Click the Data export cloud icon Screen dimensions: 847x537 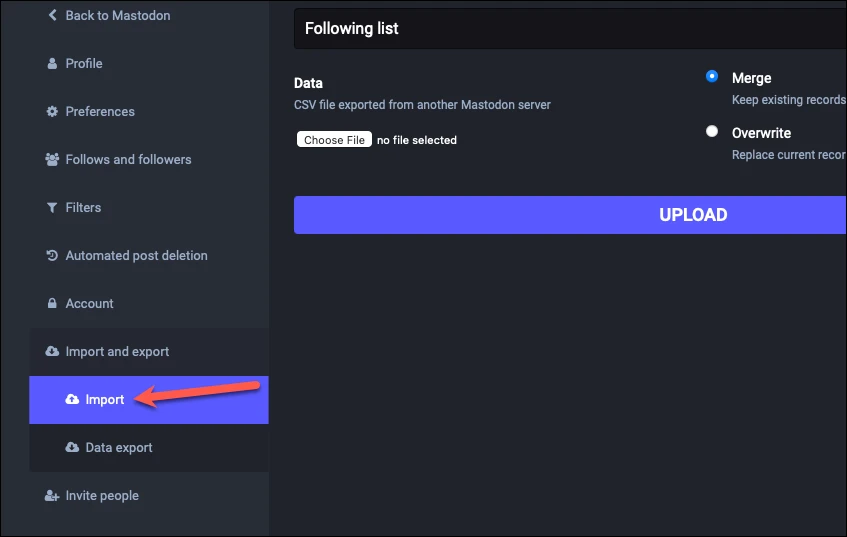click(x=72, y=447)
